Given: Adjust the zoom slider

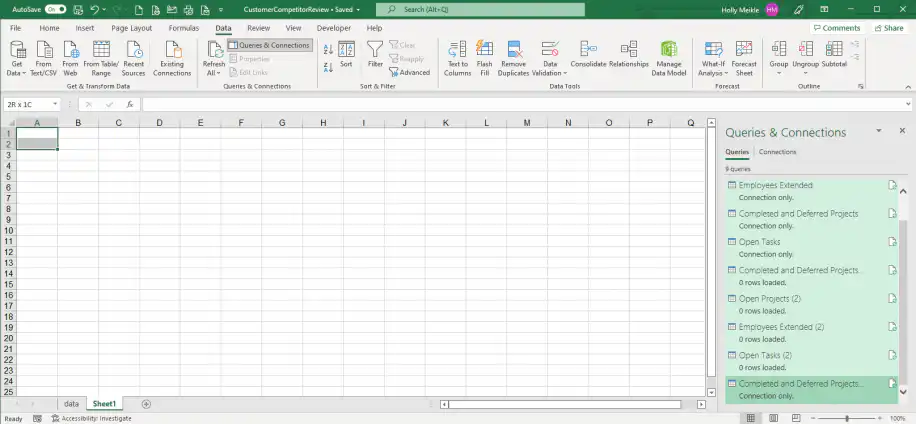Looking at the screenshot, I should 846,418.
